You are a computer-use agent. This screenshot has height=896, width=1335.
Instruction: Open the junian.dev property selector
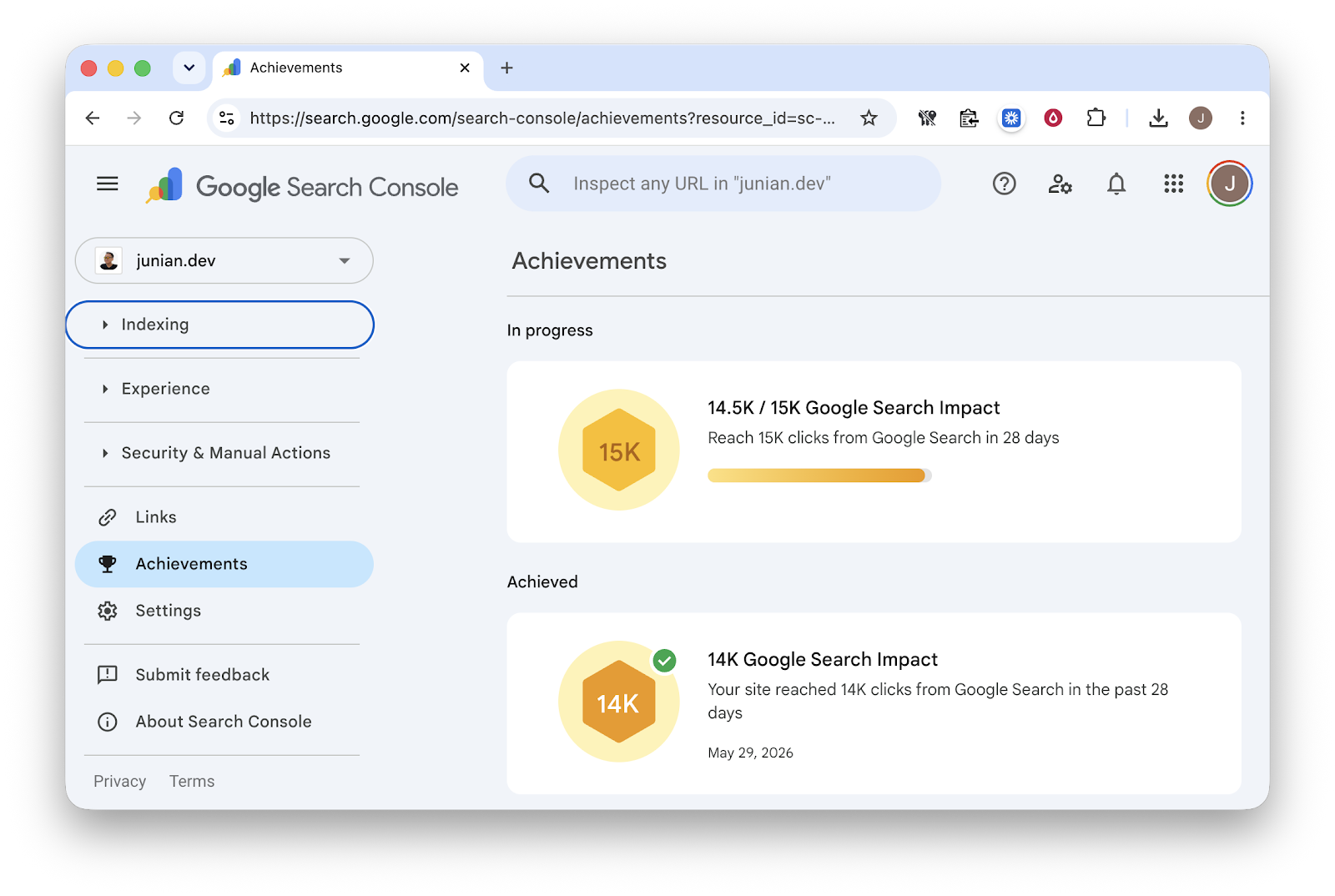coord(224,260)
